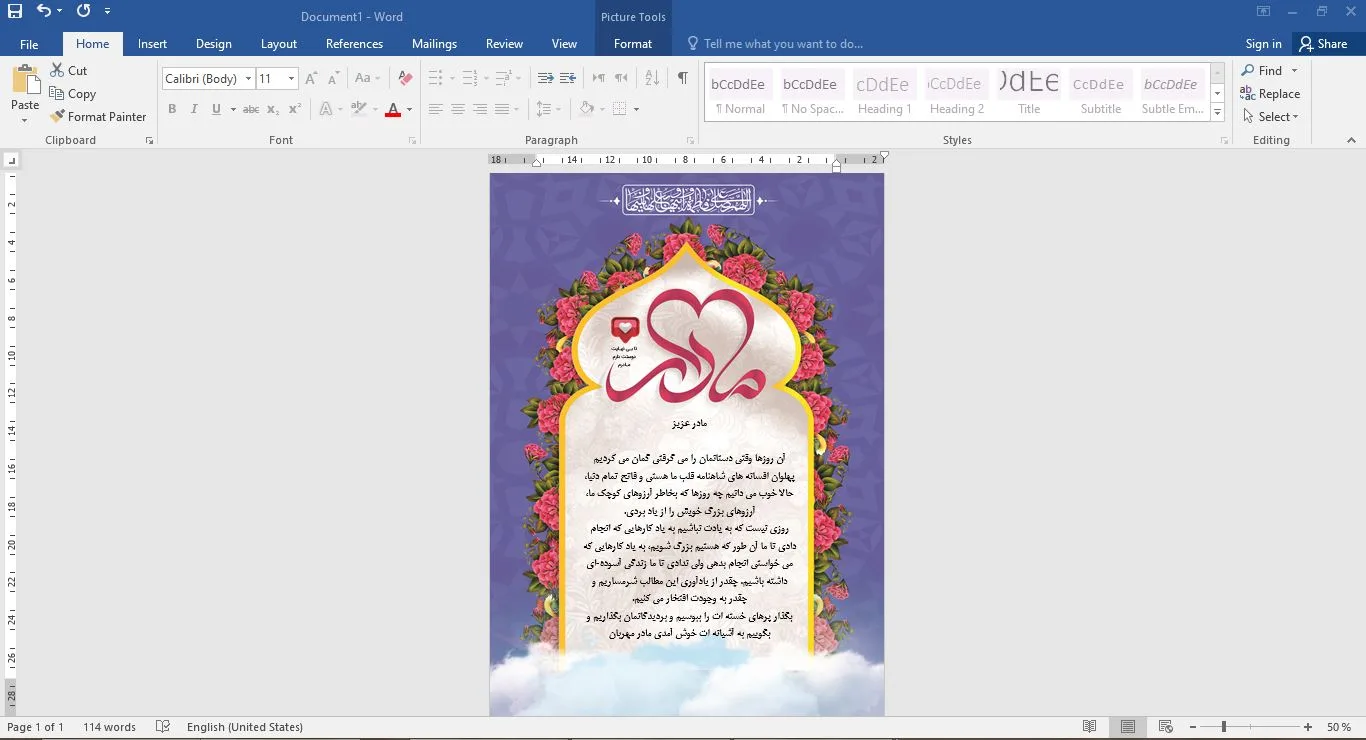The height and width of the screenshot is (740, 1366).
Task: Click the Shrink Font icon
Action: pos(333,79)
